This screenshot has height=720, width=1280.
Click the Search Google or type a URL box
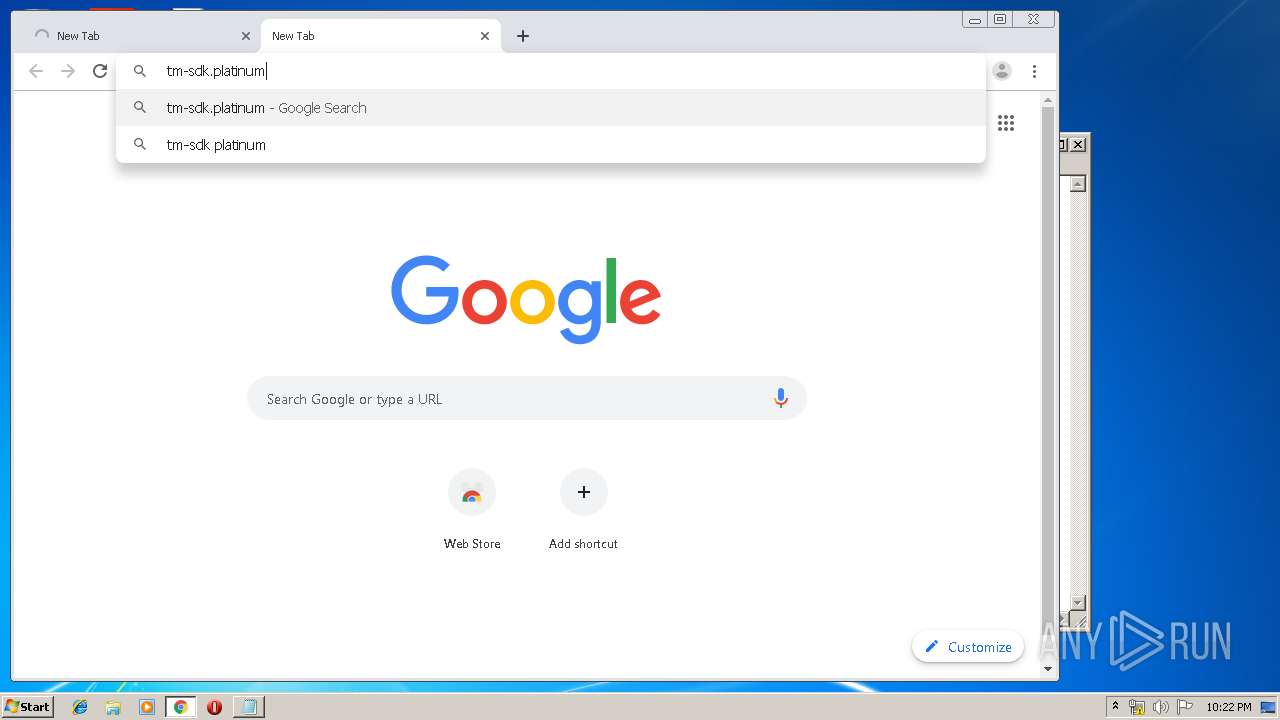point(527,399)
